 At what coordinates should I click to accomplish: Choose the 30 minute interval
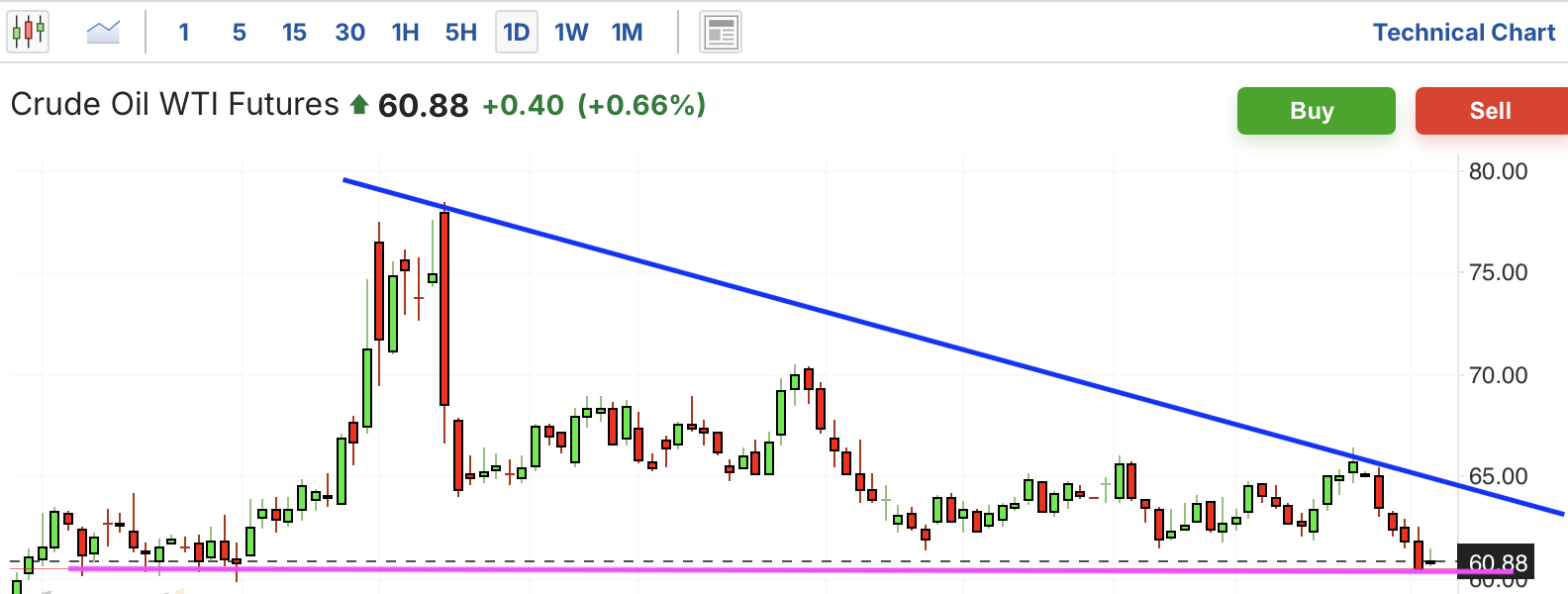point(350,33)
